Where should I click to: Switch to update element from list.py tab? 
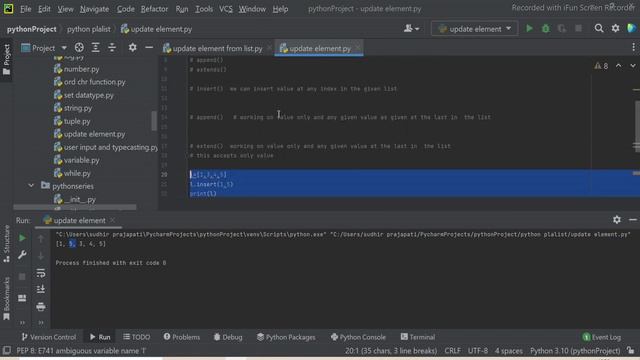coord(213,48)
